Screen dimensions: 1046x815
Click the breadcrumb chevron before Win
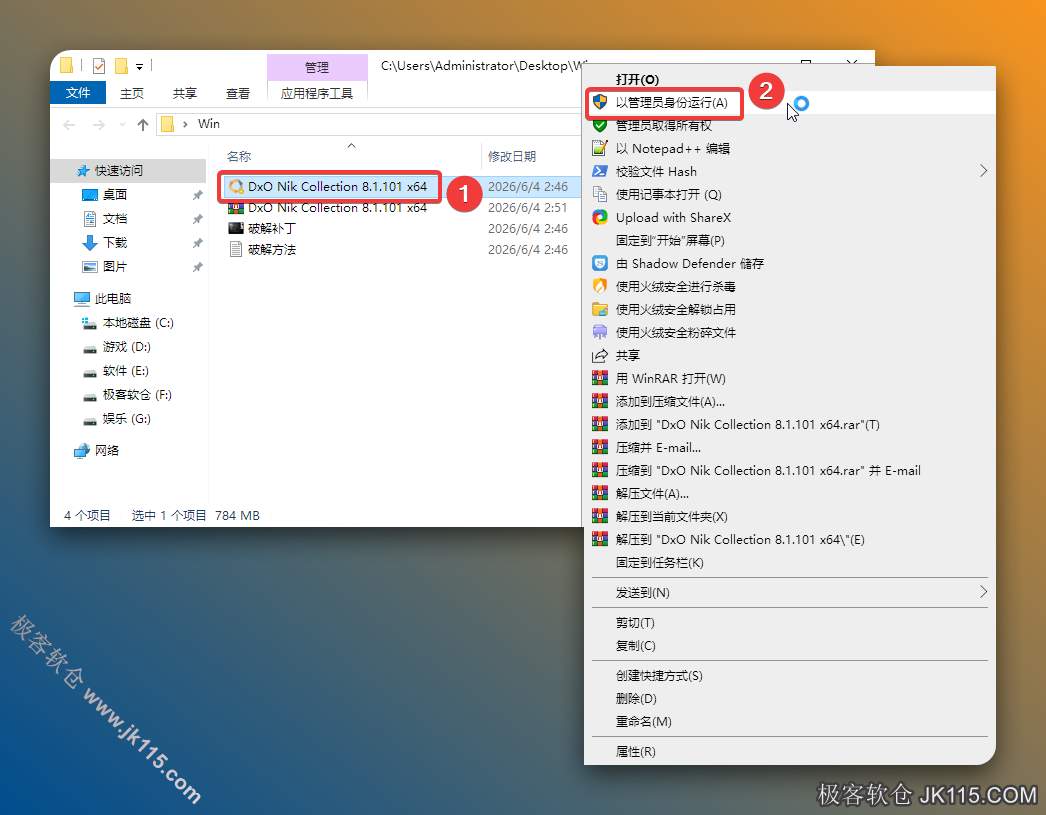[185, 124]
